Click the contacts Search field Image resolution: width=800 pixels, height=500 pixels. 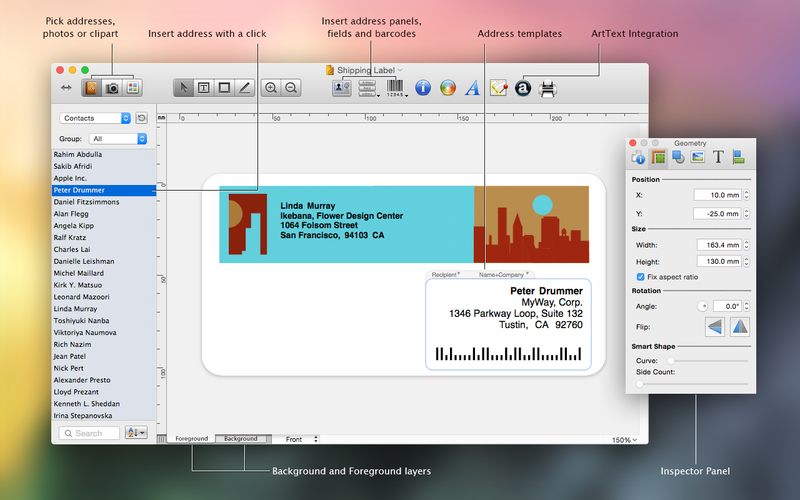pyautogui.click(x=88, y=433)
